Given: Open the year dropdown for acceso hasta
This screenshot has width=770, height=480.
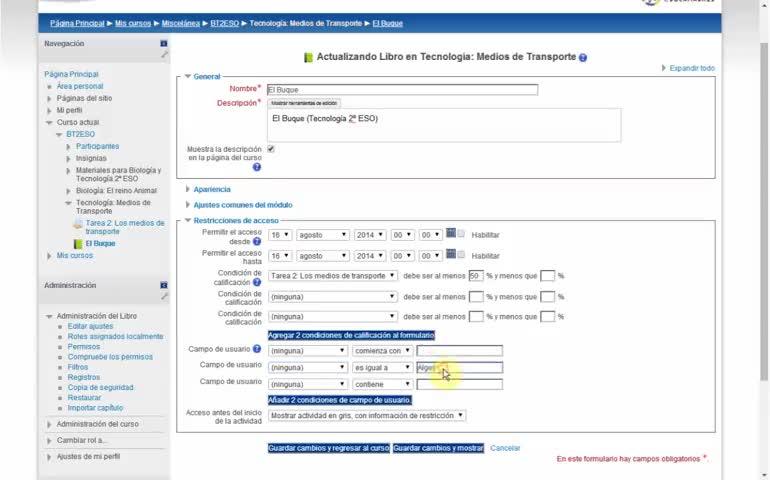Looking at the screenshot, I should 370,256.
